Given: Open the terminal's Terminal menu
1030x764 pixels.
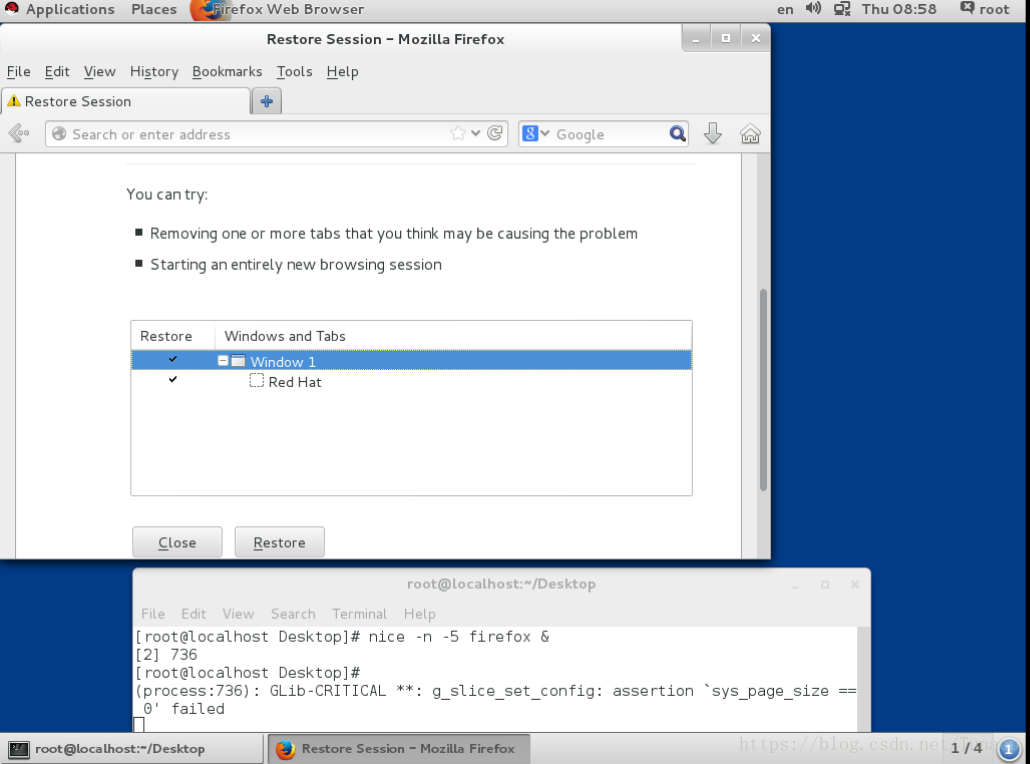Looking at the screenshot, I should pyautogui.click(x=359, y=614).
